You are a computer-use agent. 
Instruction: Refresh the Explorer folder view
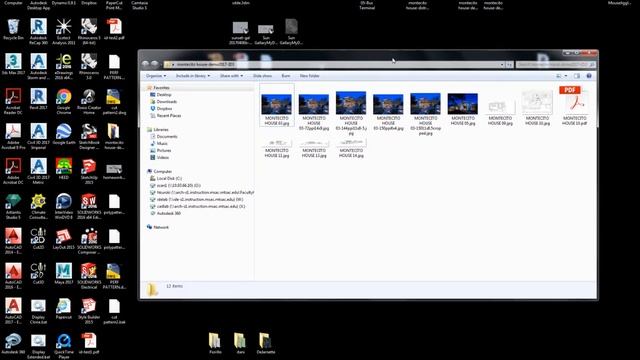pyautogui.click(x=509, y=64)
